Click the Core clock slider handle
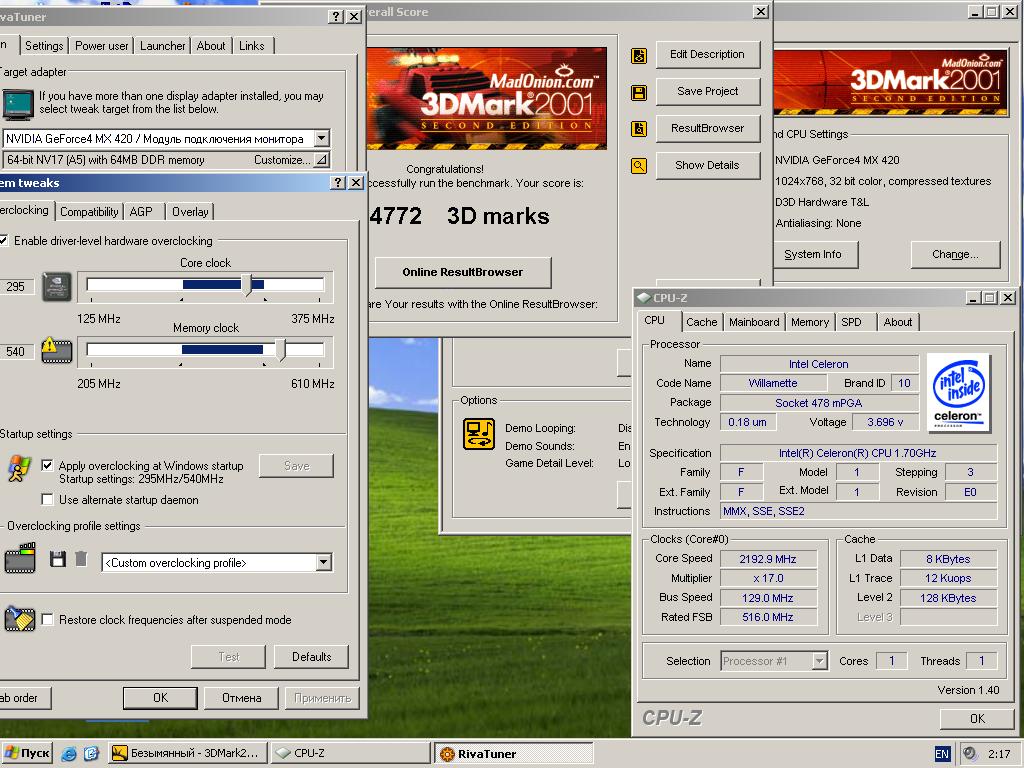 point(247,285)
